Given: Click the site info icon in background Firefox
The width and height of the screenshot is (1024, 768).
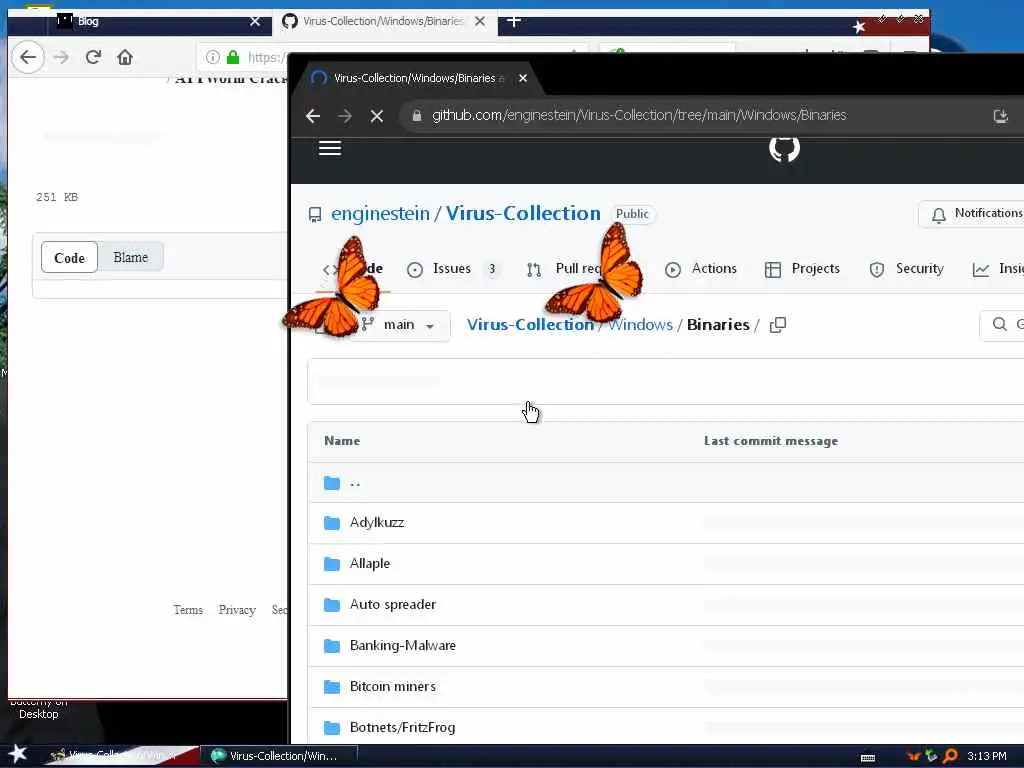Looking at the screenshot, I should 213,57.
